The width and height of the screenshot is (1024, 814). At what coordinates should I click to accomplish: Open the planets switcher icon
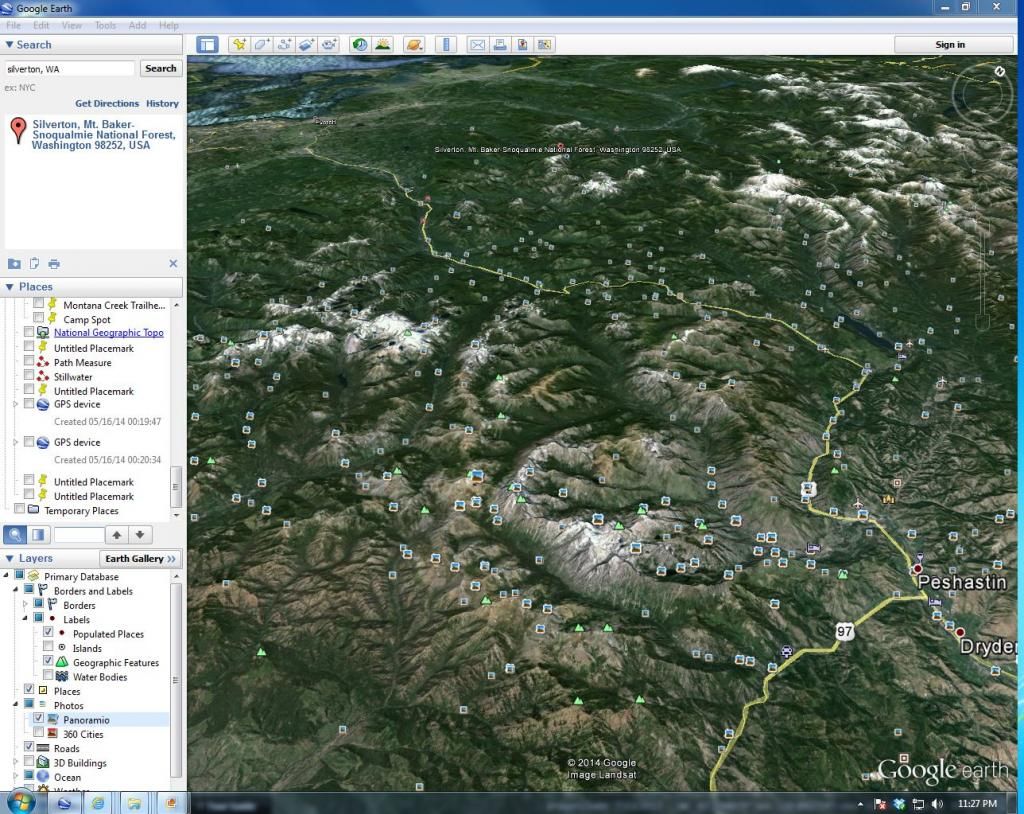click(x=414, y=44)
